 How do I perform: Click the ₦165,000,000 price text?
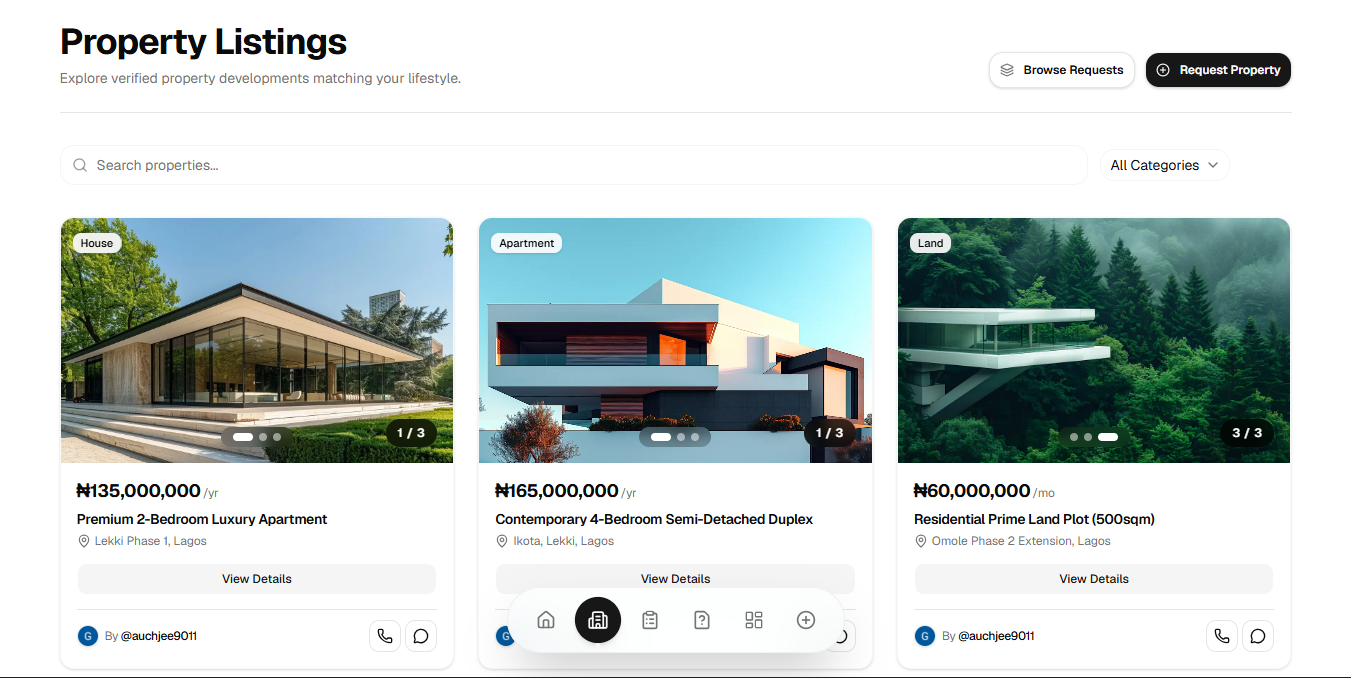(557, 491)
